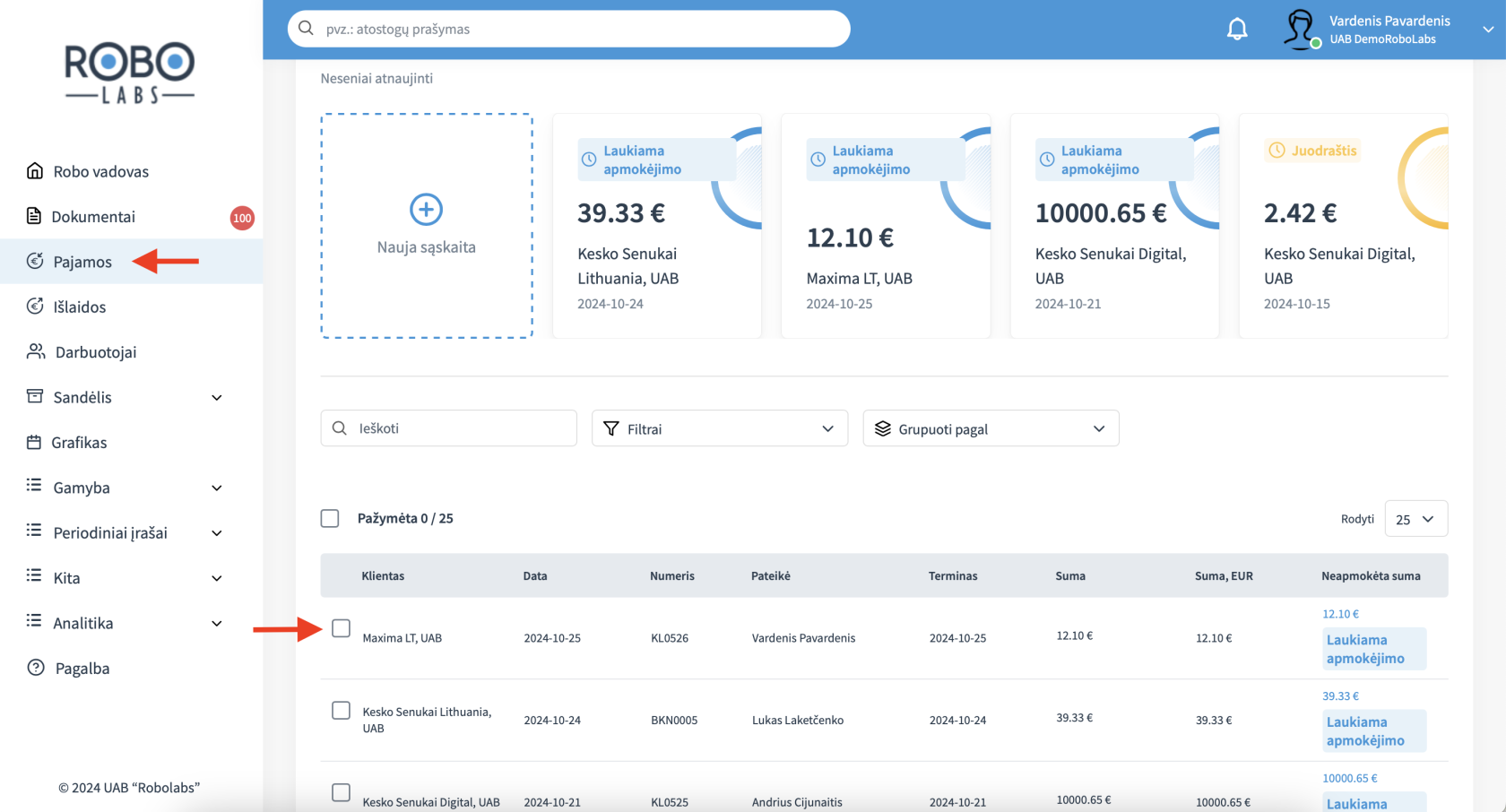
Task: Click Lukas Laketčenko in Pateikė column
Action: [798, 720]
